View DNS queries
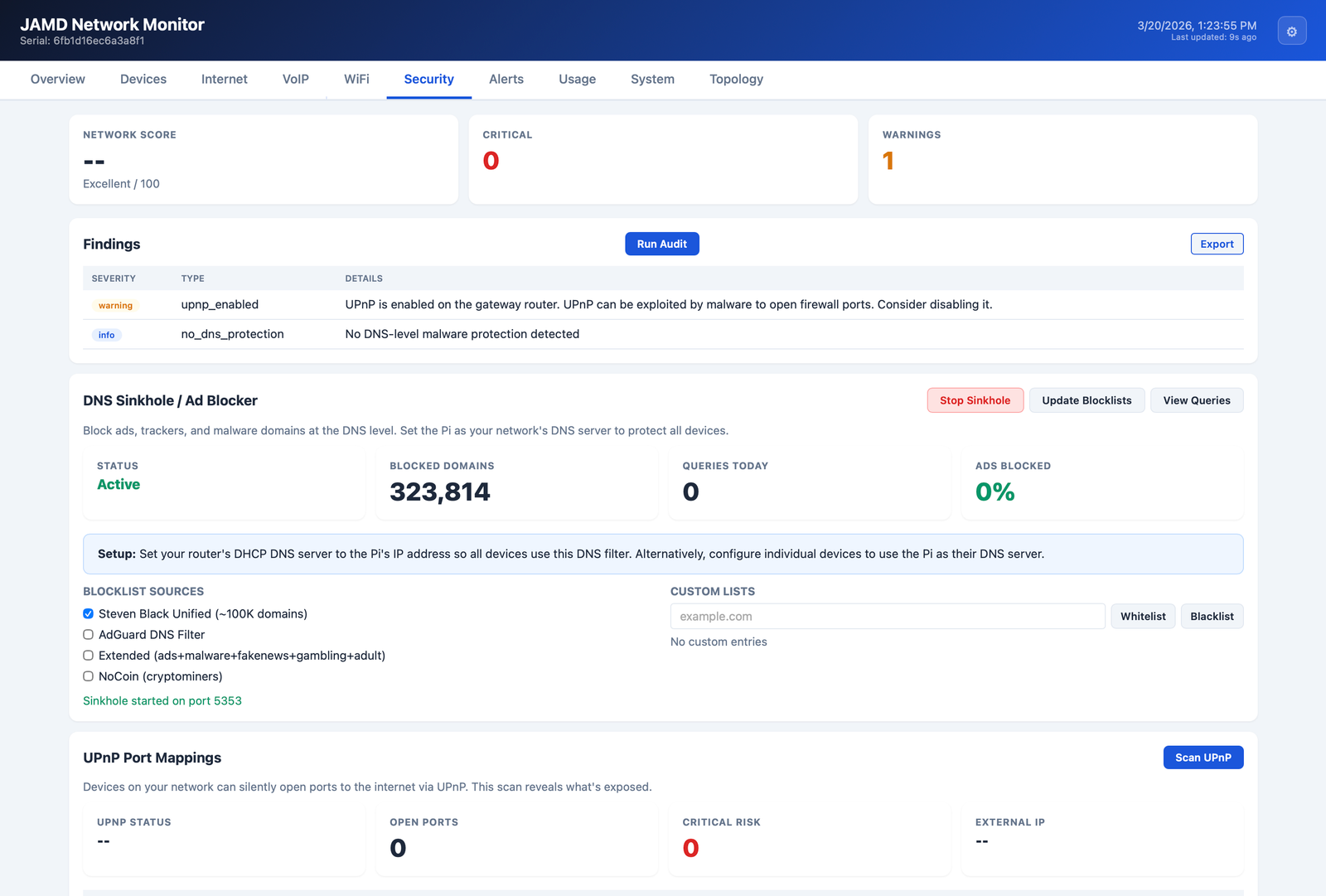 1196,400
